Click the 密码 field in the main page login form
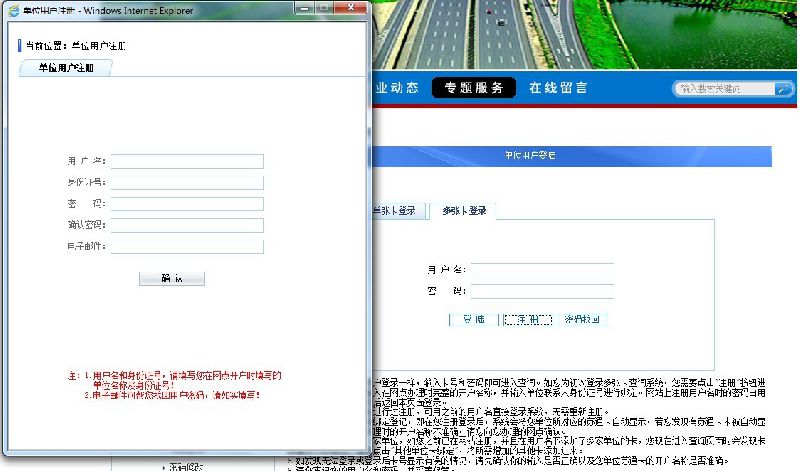 point(542,291)
